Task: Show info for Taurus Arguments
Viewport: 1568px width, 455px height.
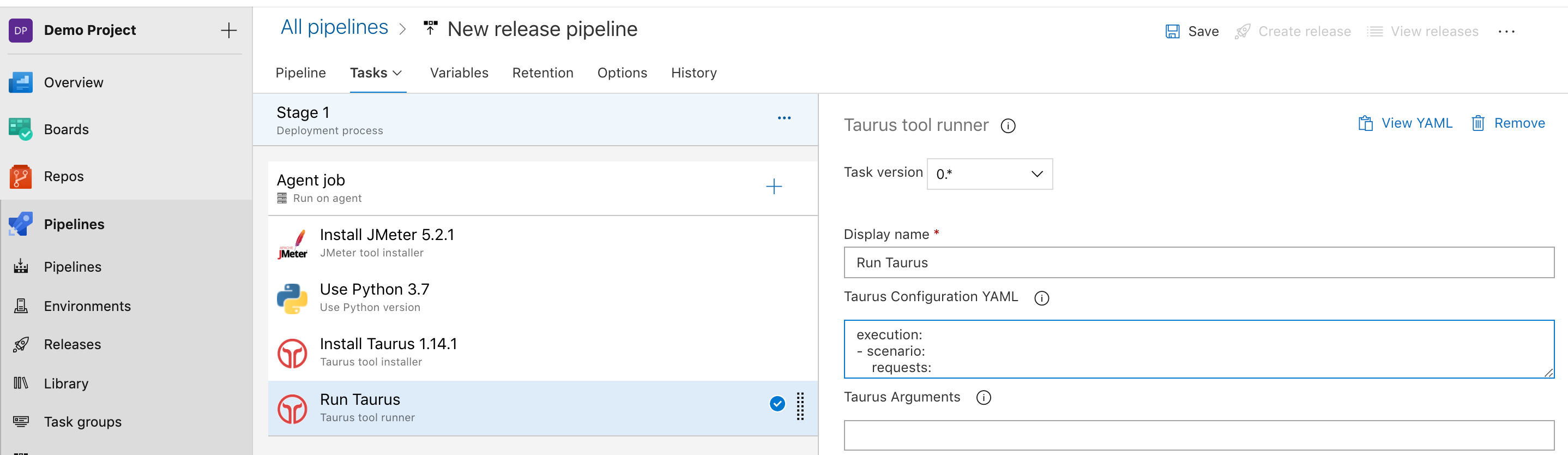Action: (984, 398)
